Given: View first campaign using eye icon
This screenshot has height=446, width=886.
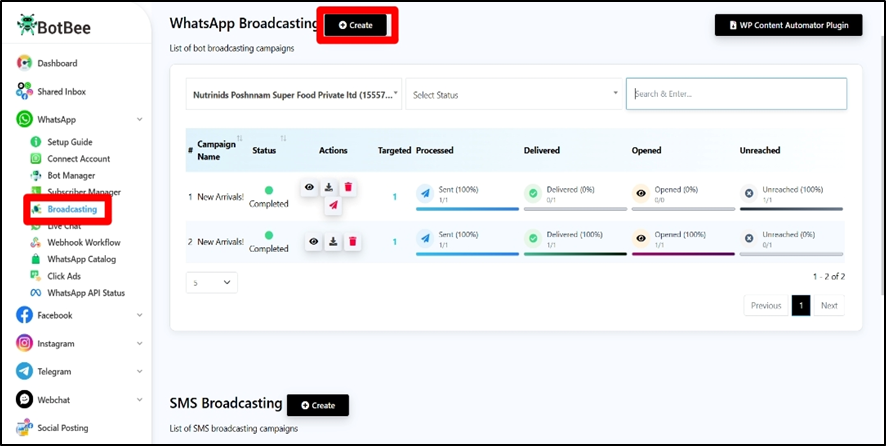Looking at the screenshot, I should (x=312, y=187).
